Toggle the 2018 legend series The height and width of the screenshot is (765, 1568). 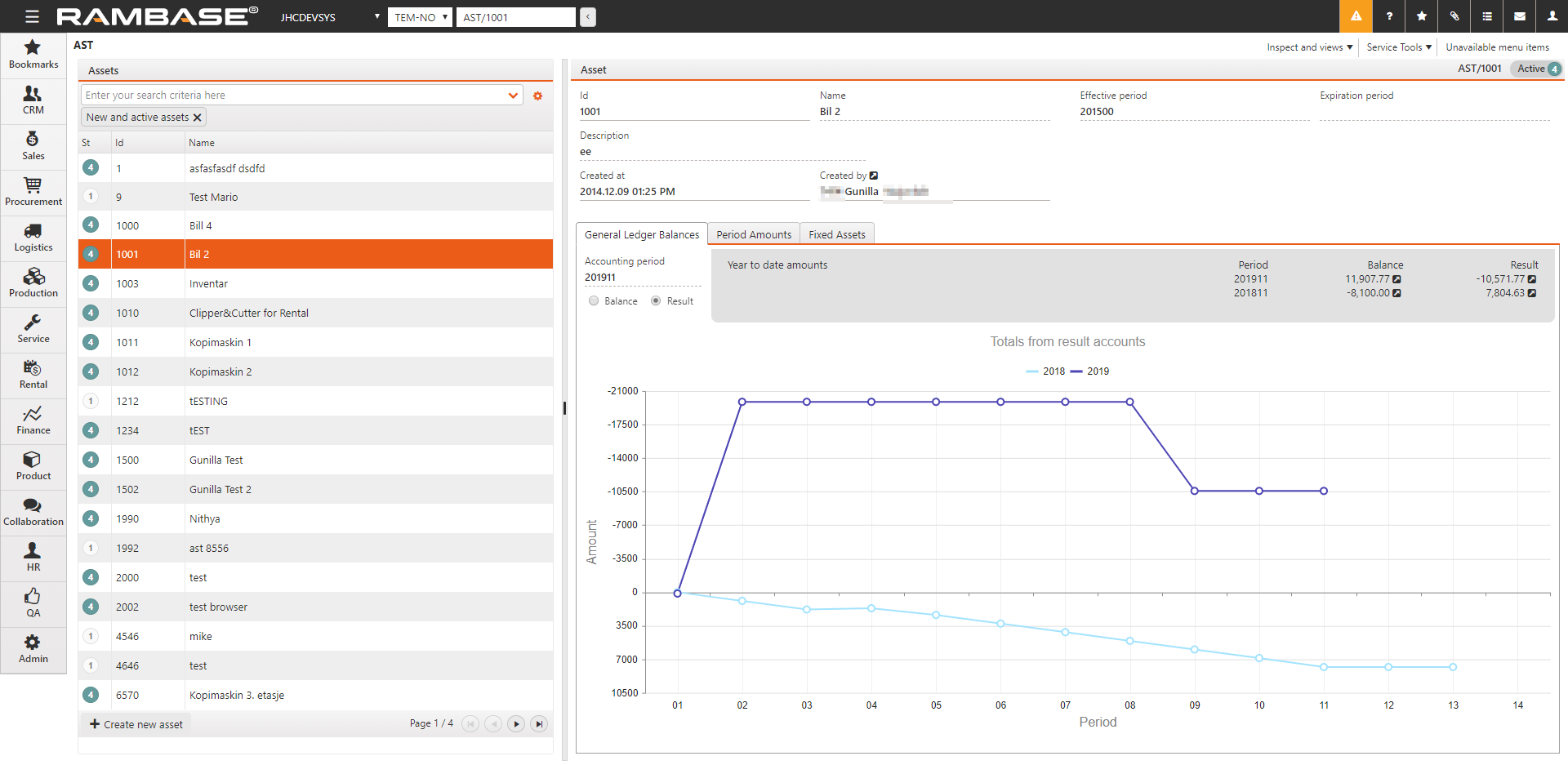[1045, 371]
